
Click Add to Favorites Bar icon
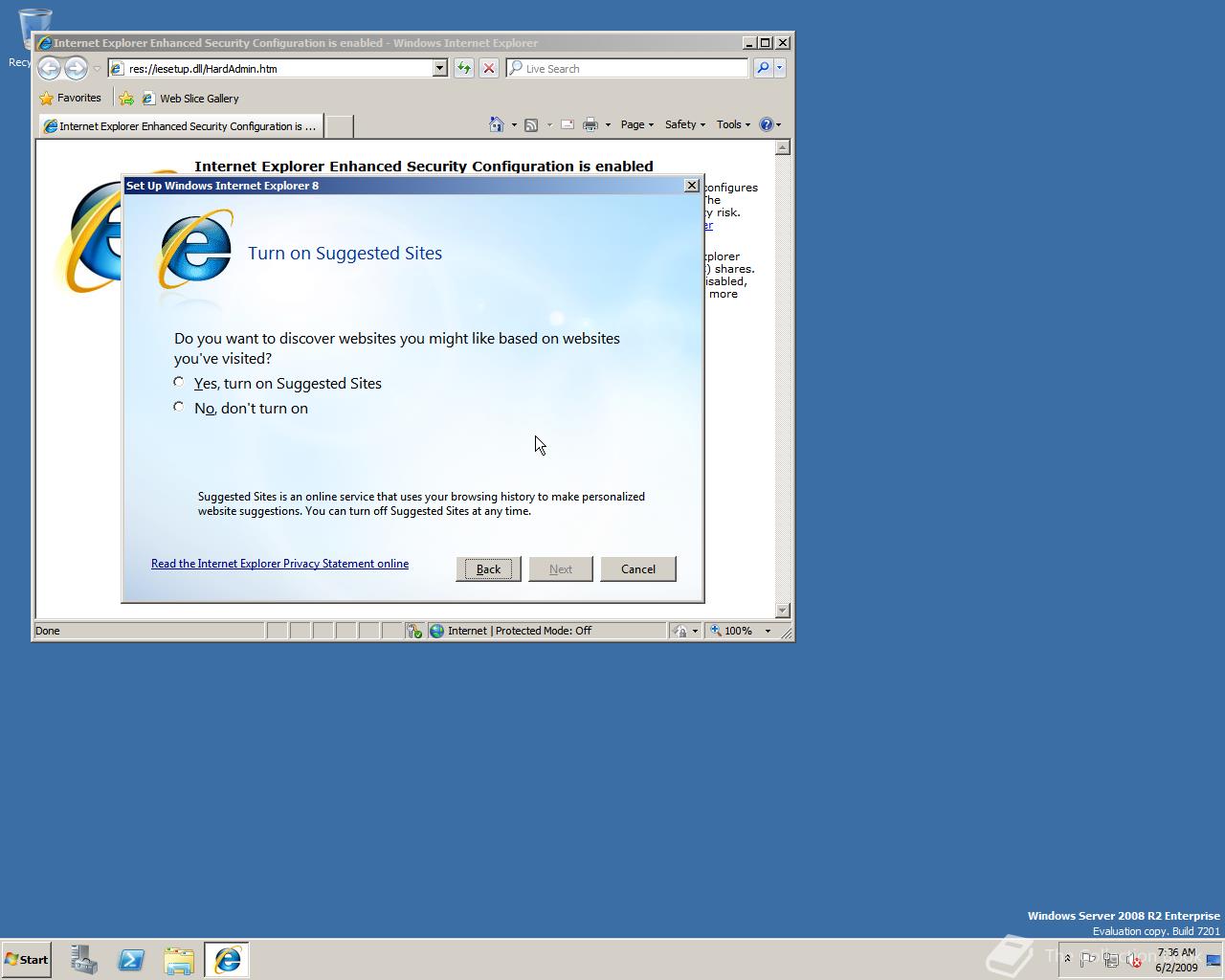coord(125,98)
